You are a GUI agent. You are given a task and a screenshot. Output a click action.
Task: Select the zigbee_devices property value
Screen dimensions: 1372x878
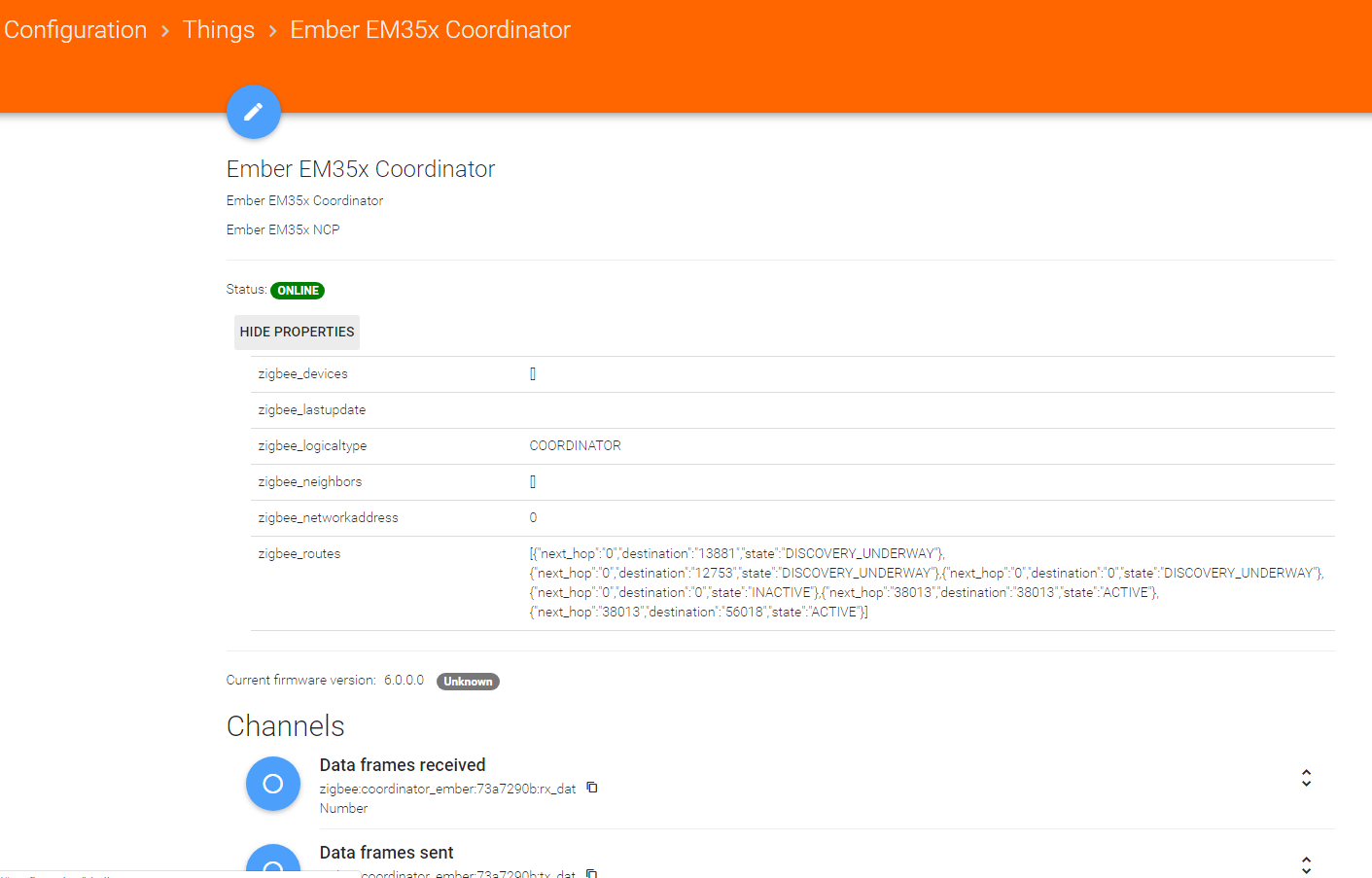click(x=533, y=374)
